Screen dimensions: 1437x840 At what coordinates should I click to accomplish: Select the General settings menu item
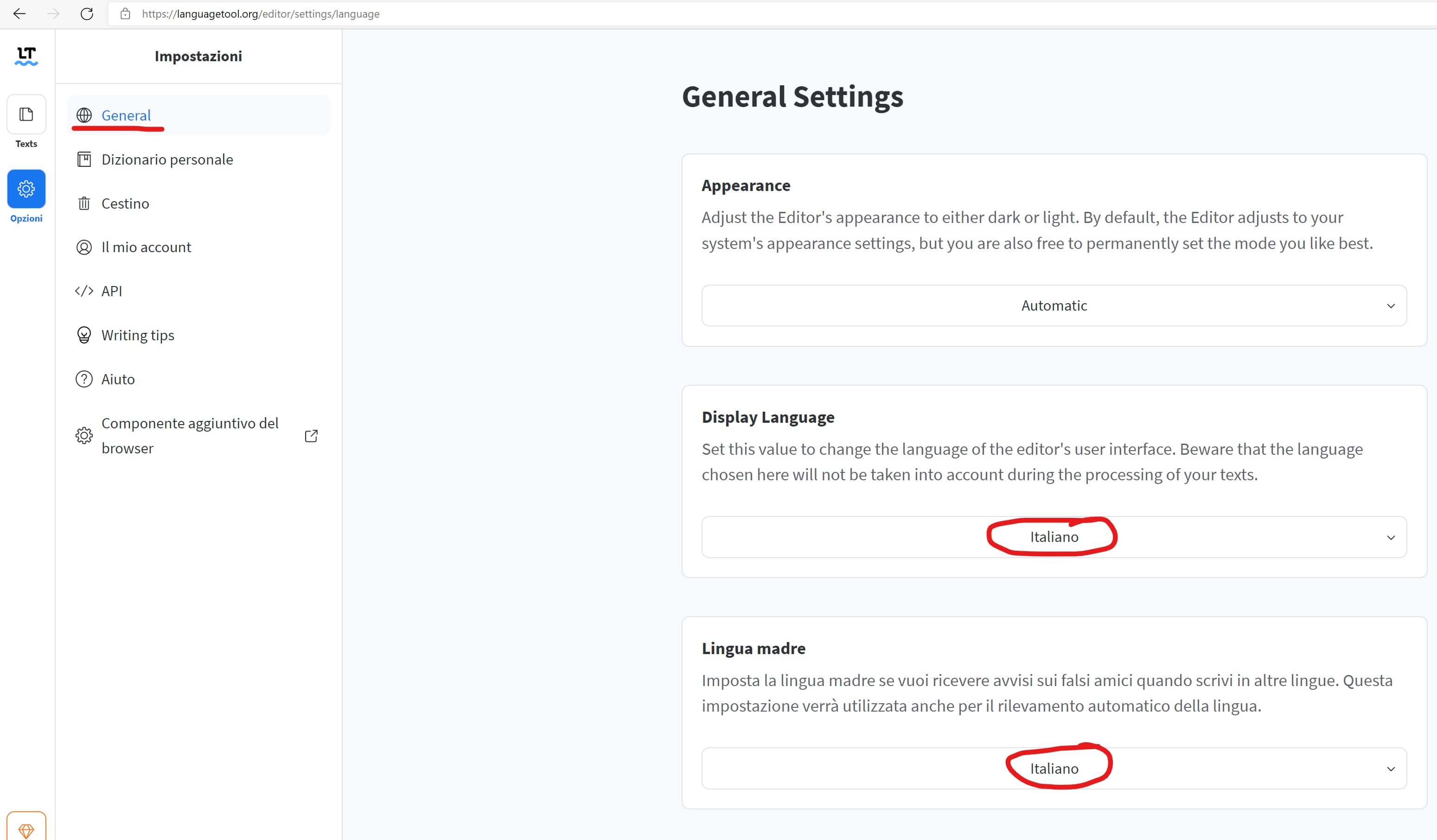pyautogui.click(x=126, y=115)
